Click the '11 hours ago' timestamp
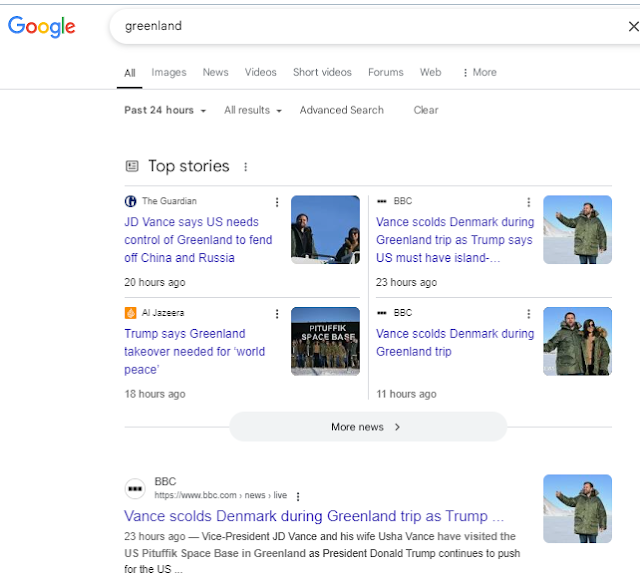Image resolution: width=640 pixels, height=586 pixels. click(406, 394)
